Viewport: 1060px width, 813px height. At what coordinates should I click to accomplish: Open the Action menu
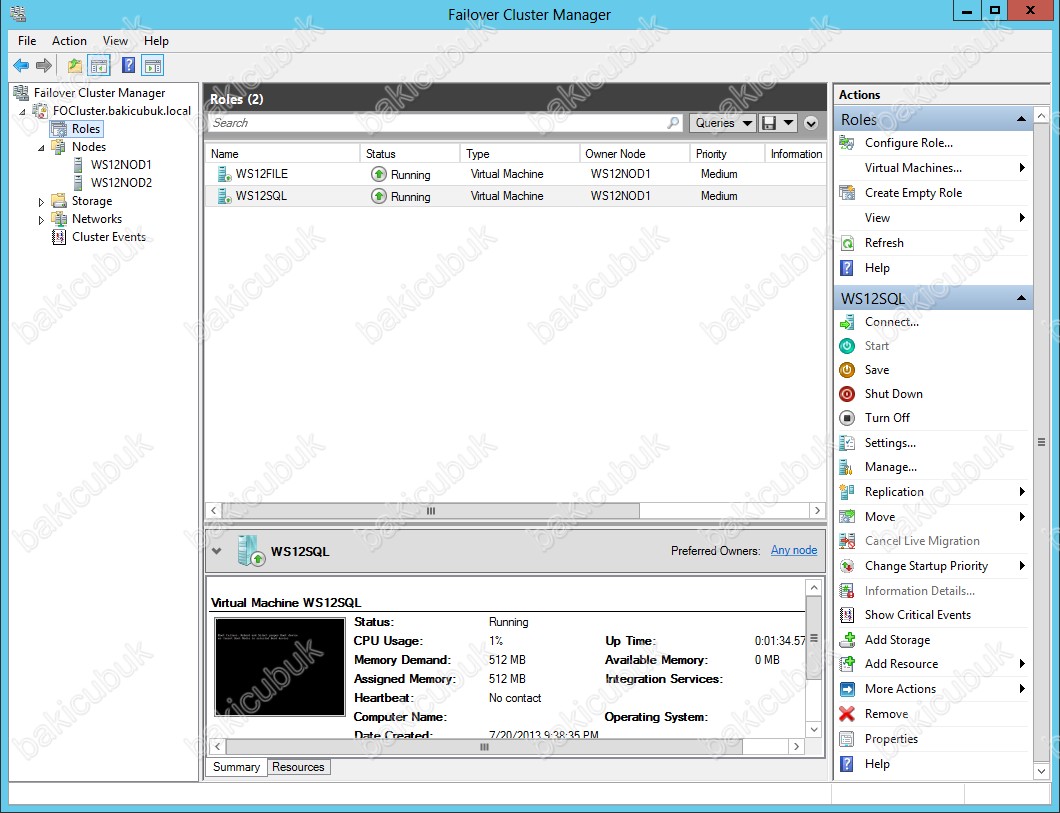pyautogui.click(x=69, y=41)
